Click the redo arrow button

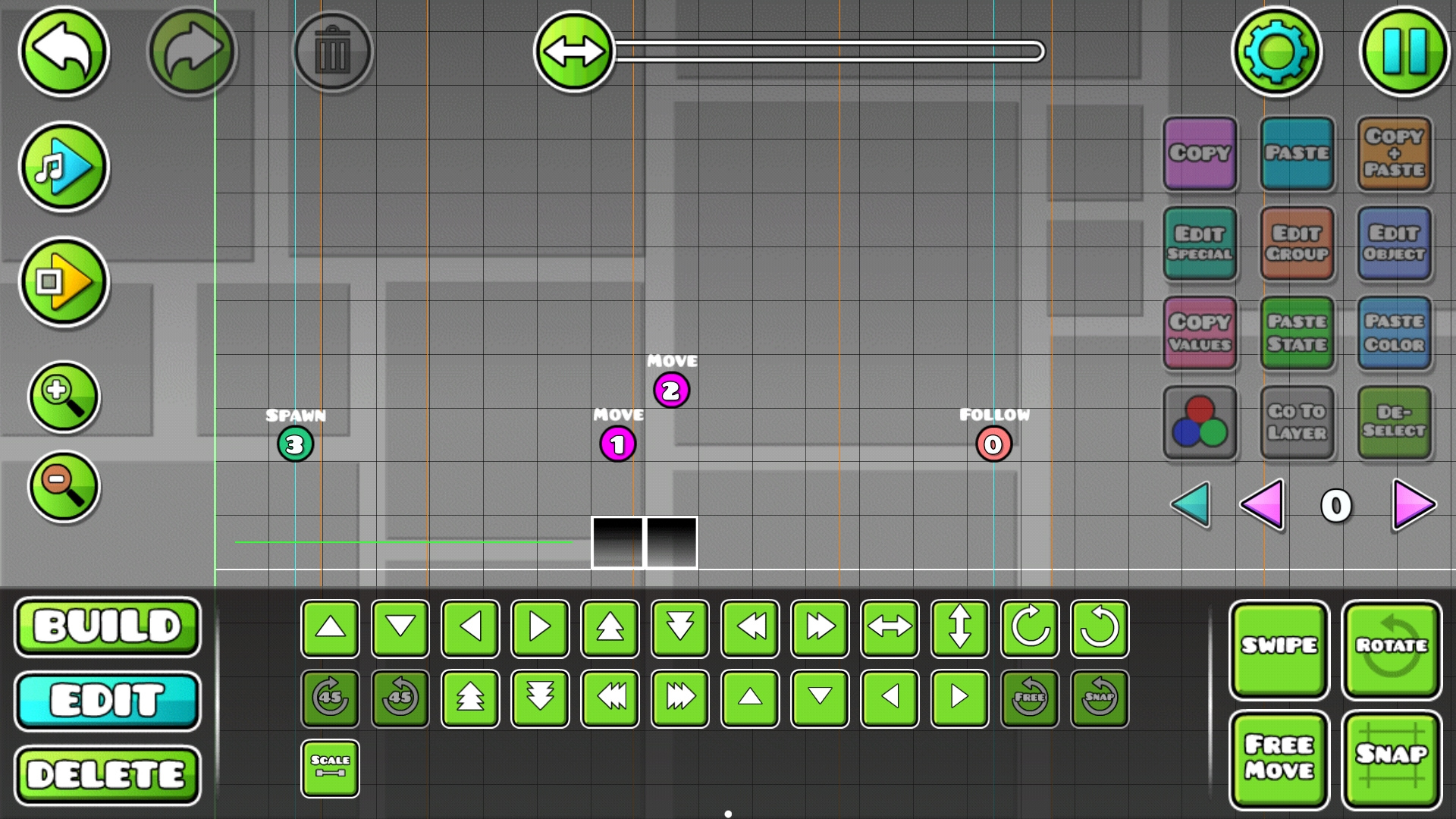pos(192,52)
